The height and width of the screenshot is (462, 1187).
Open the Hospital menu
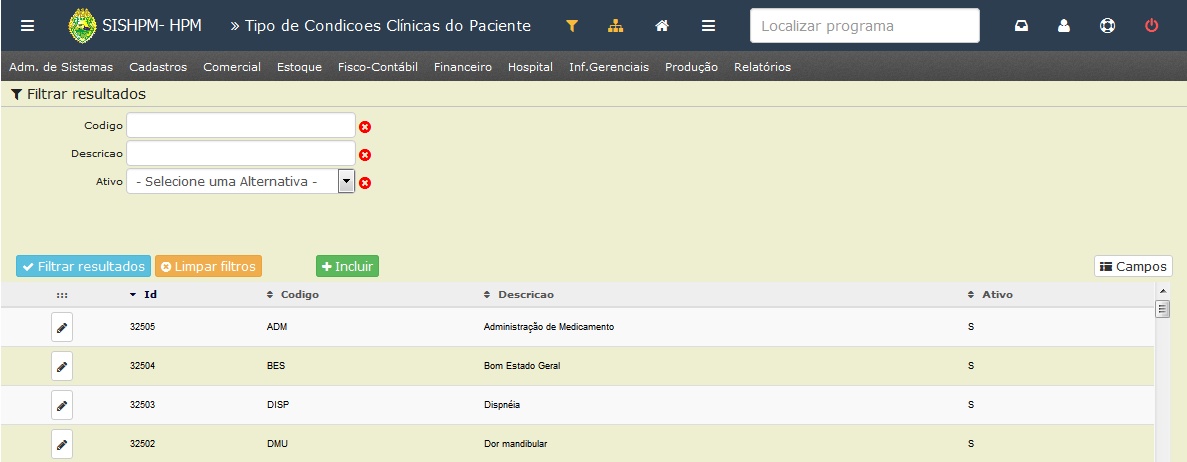point(530,67)
